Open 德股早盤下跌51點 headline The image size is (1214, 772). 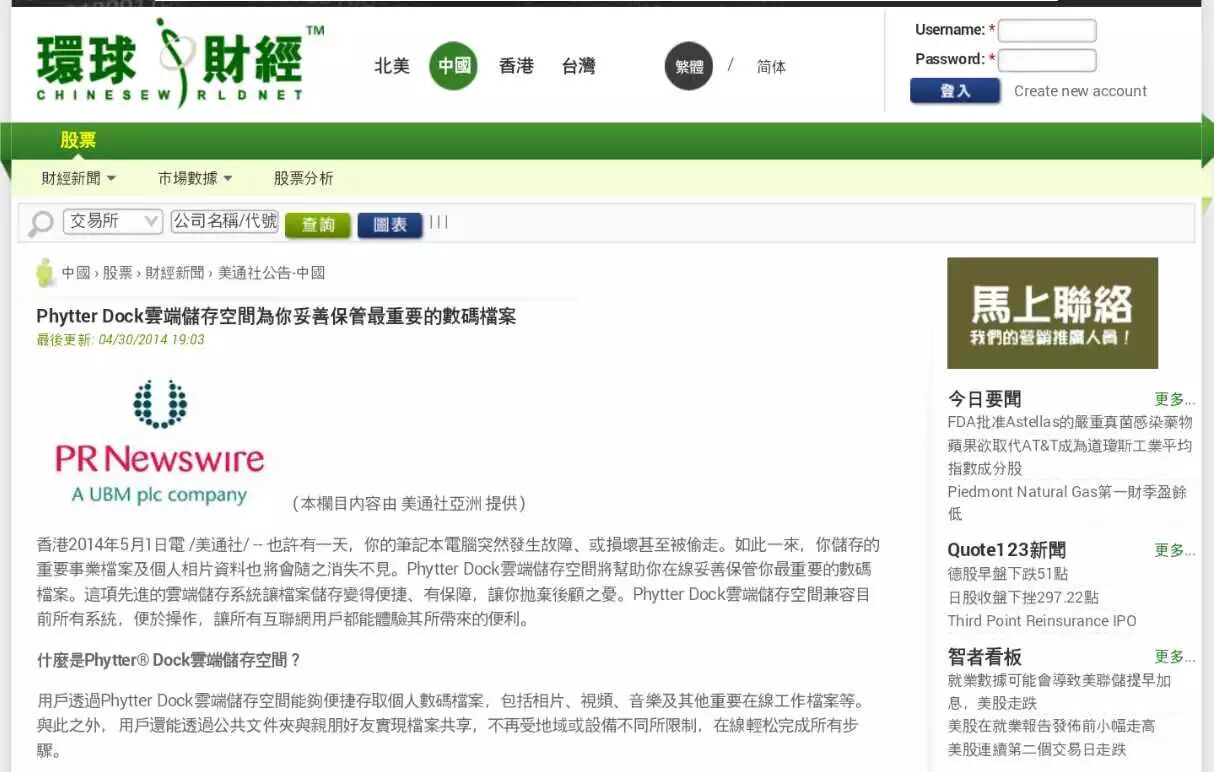click(1008, 574)
